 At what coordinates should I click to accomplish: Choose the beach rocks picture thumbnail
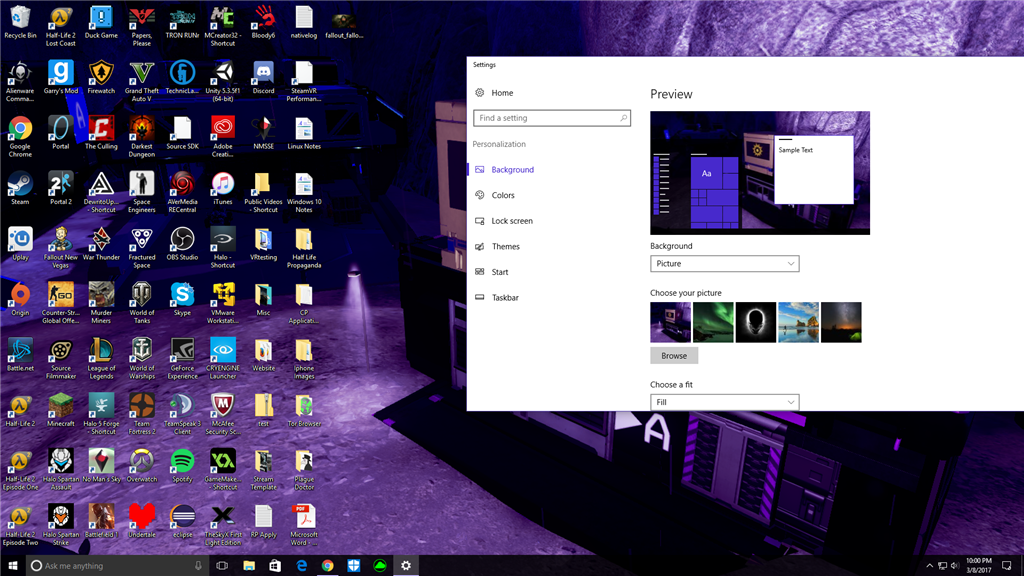click(x=799, y=322)
